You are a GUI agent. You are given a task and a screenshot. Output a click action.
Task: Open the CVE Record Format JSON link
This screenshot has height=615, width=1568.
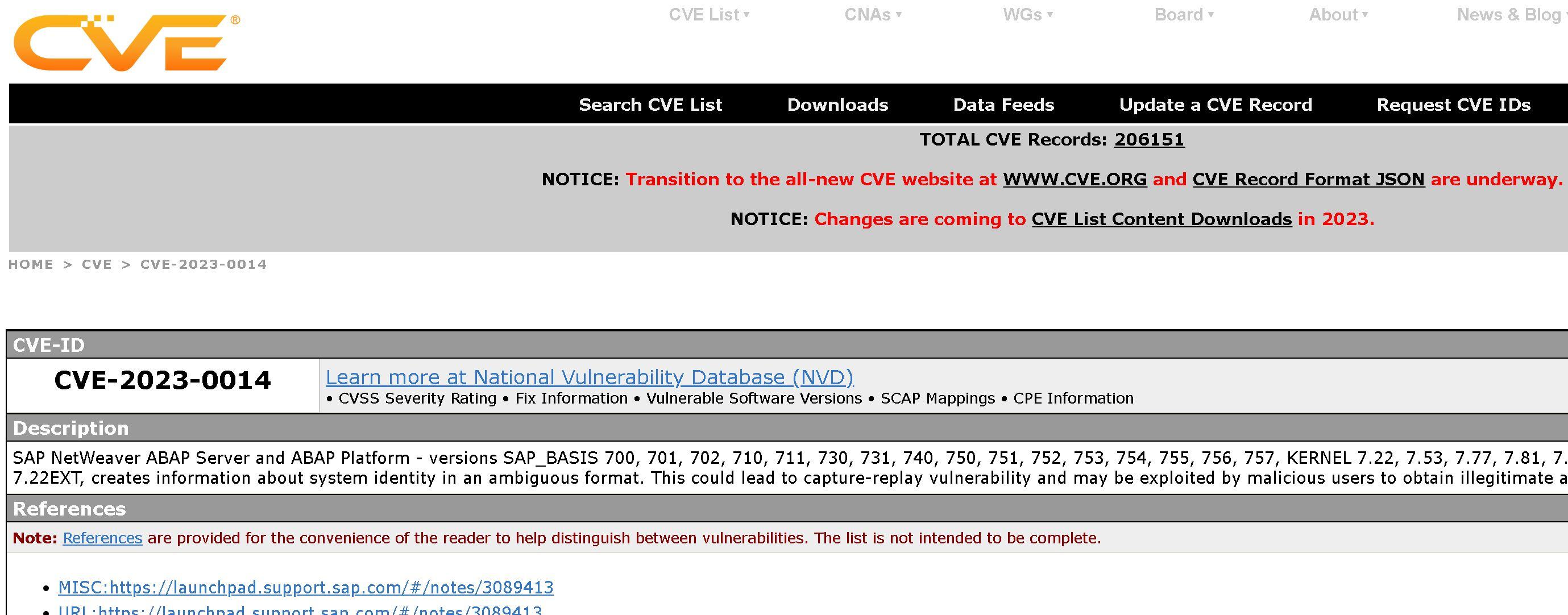(1308, 180)
